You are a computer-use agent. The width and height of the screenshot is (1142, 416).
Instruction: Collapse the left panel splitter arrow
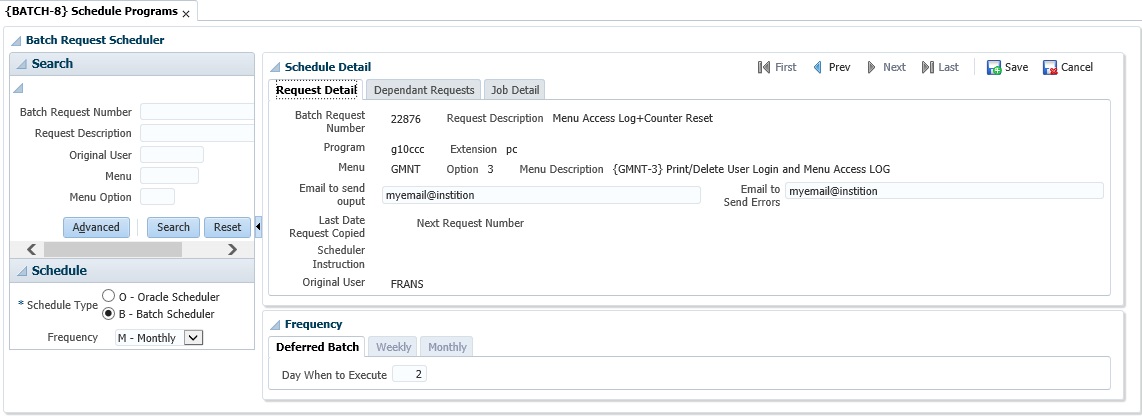click(258, 227)
